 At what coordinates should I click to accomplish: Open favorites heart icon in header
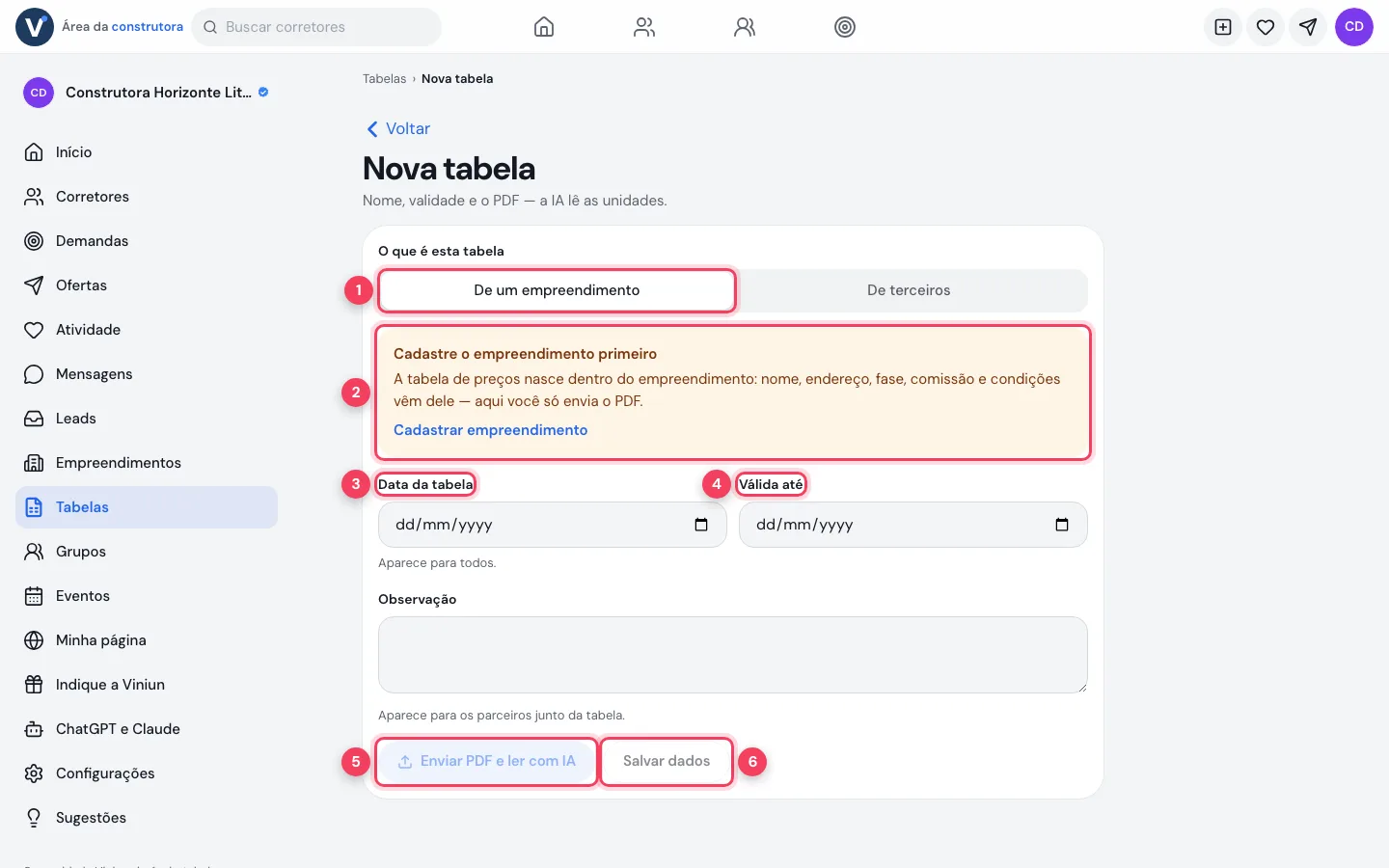pos(1266,27)
